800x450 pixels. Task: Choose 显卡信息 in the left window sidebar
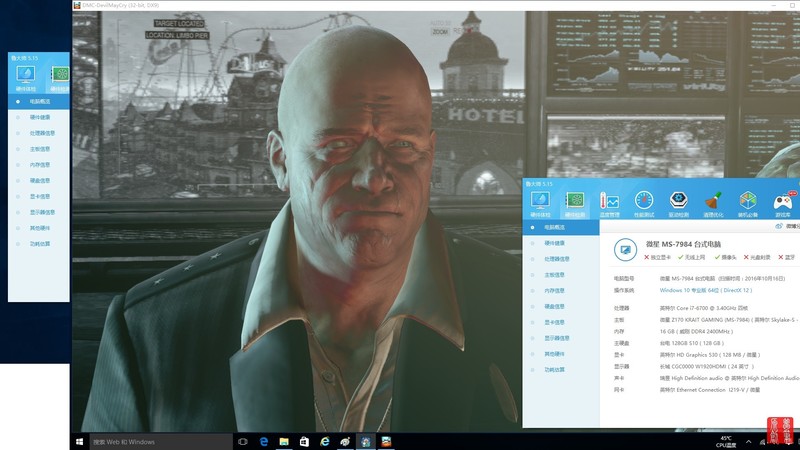point(39,196)
